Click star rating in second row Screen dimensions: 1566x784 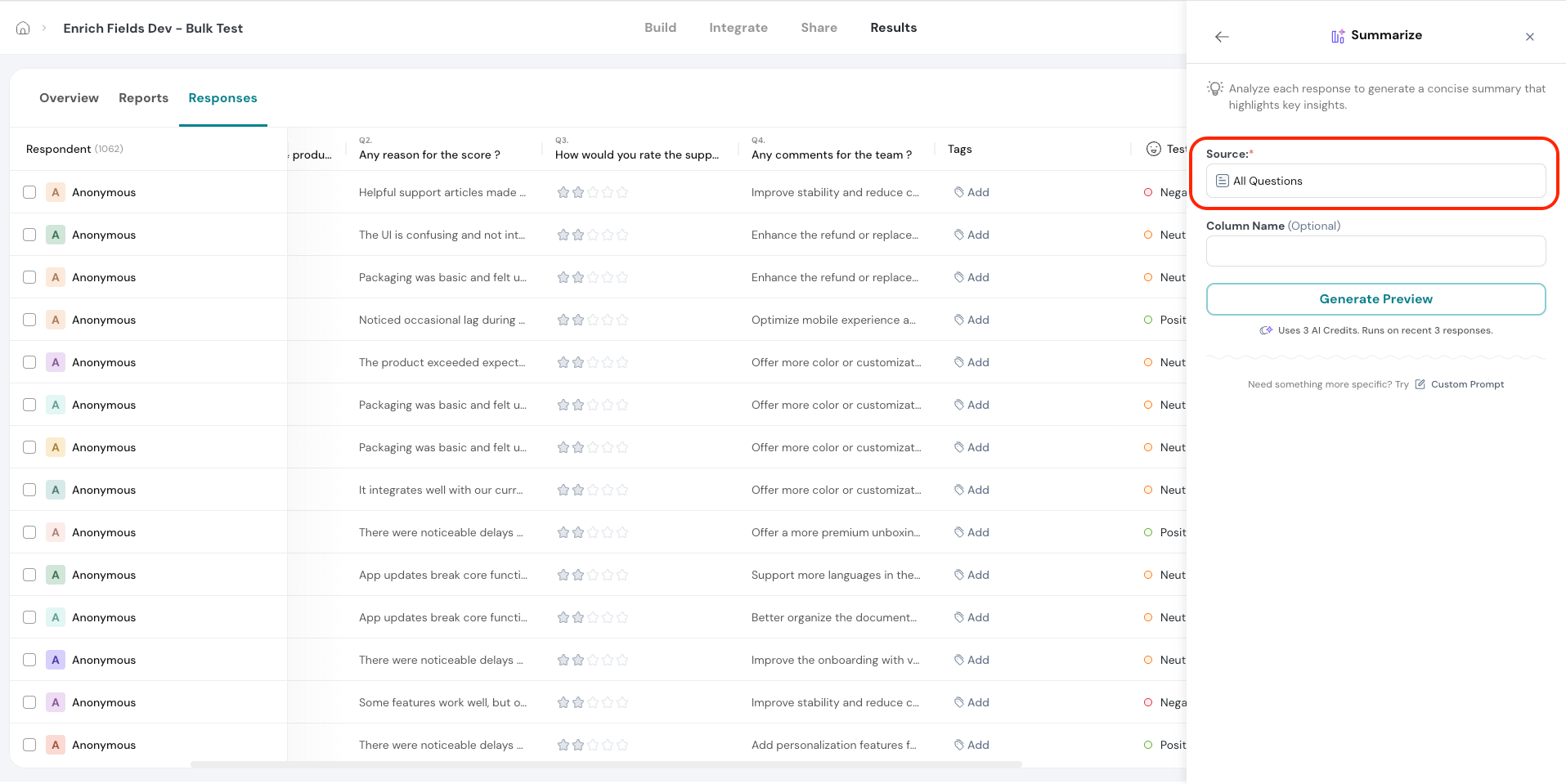592,235
